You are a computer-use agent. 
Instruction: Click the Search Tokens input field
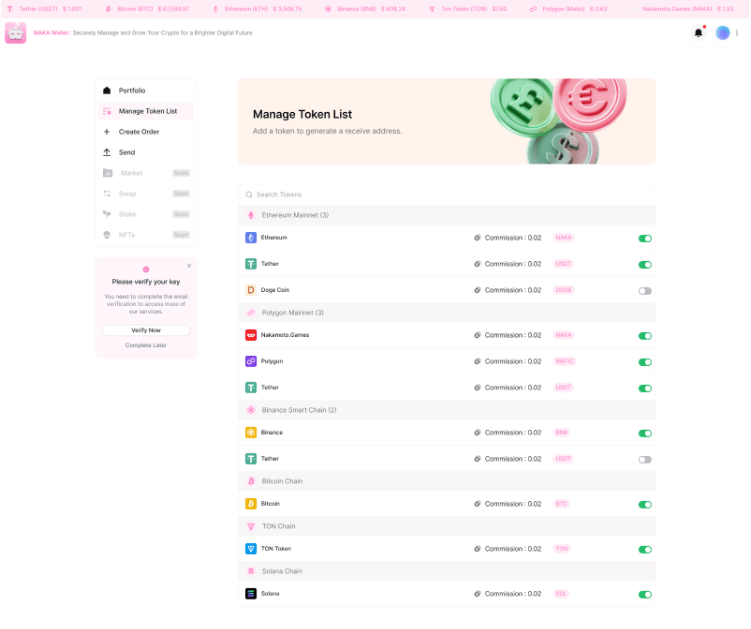(x=445, y=194)
